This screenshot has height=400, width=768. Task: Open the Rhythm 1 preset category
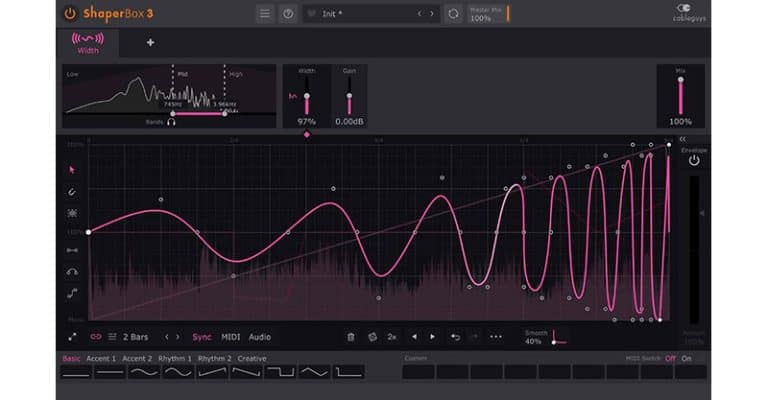click(175, 358)
